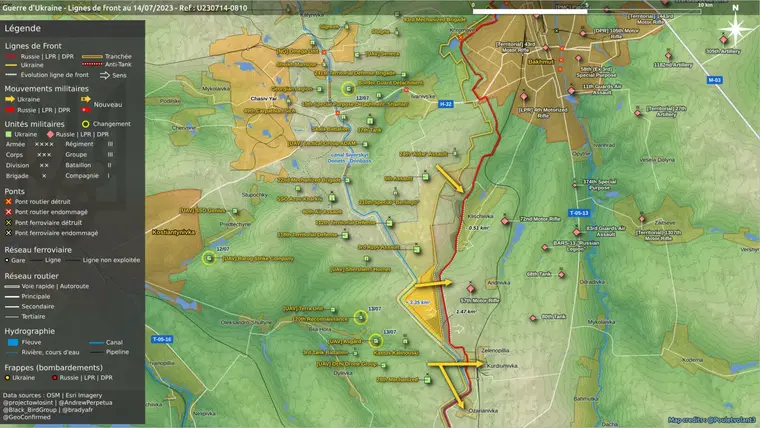
Task: Click the 1.47 km² area label
Action: click(x=465, y=312)
